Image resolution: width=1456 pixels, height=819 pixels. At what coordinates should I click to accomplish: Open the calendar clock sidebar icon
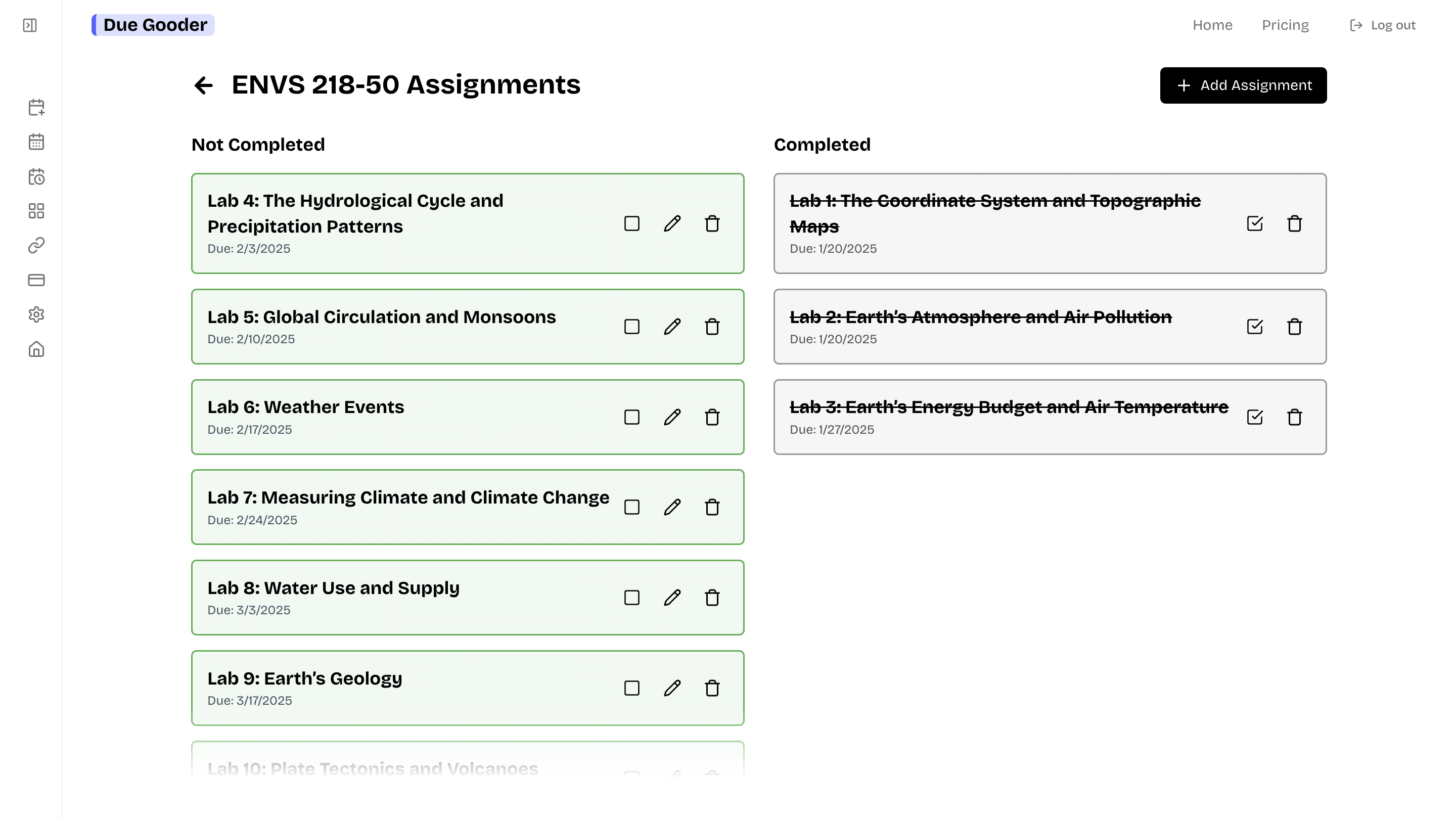click(36, 177)
